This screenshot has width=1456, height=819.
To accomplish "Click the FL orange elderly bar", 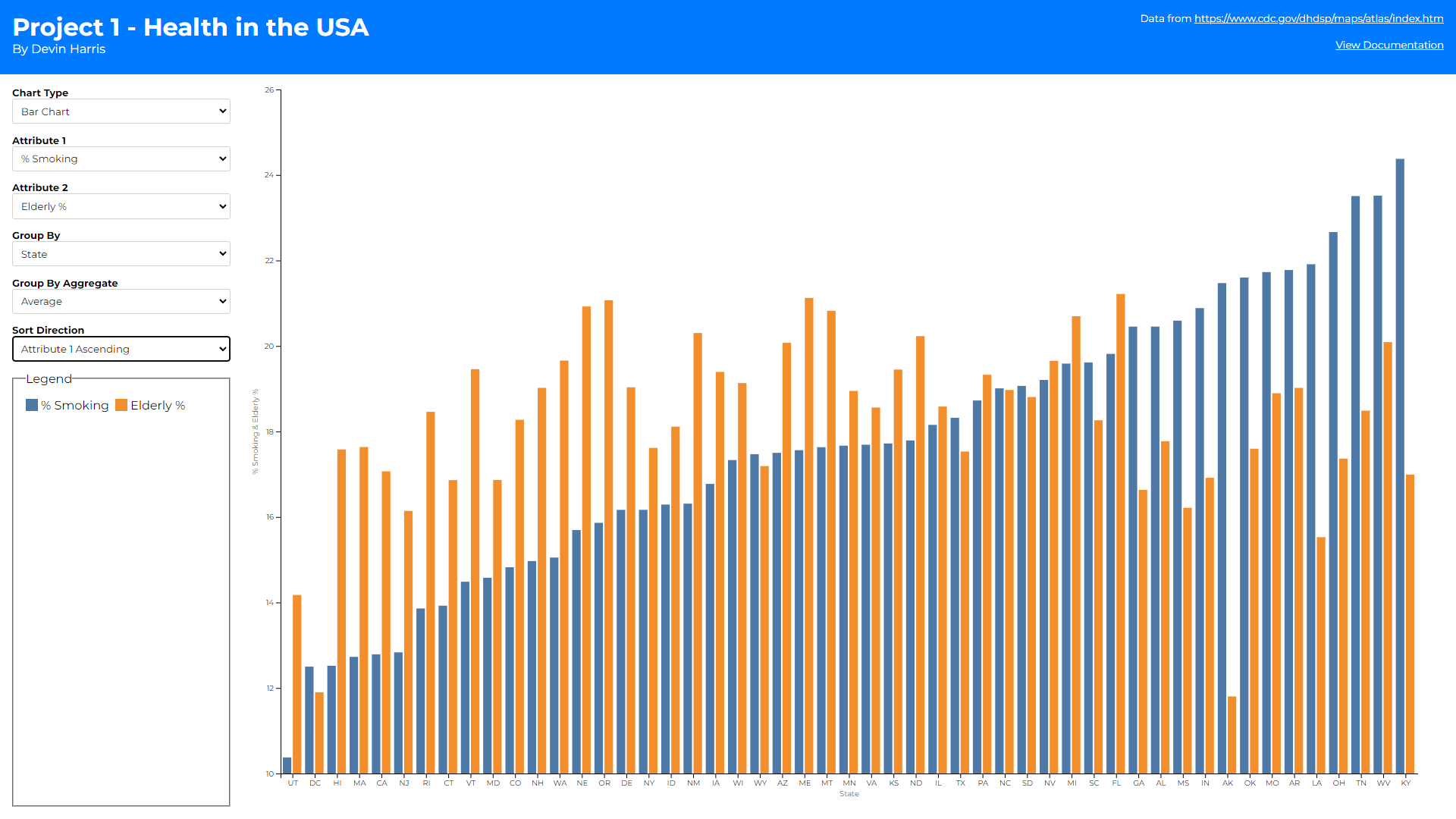I will [x=1121, y=533].
